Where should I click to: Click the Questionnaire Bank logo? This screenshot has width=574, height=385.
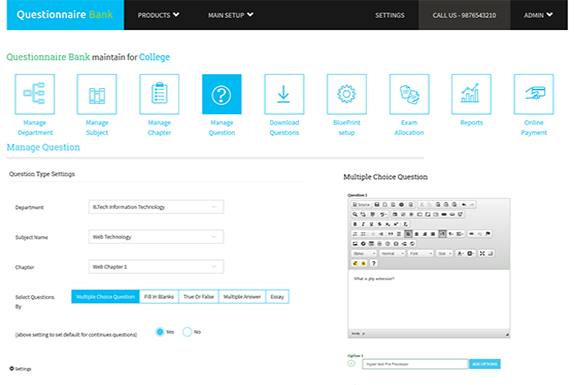[x=65, y=15]
